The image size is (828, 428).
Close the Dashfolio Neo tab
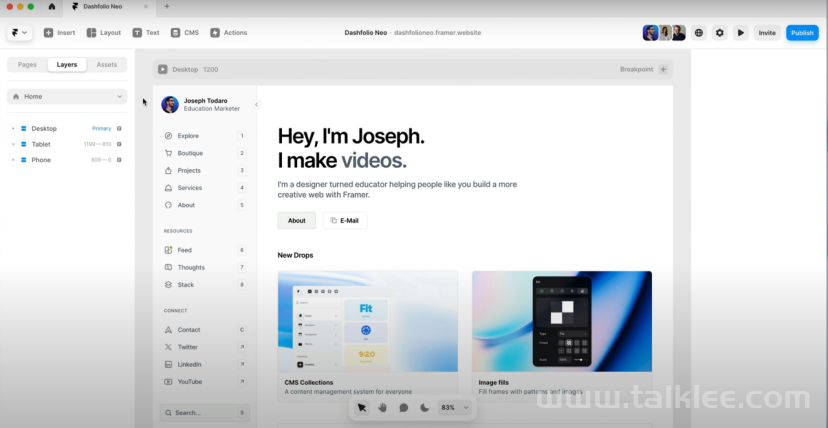tap(146, 6)
